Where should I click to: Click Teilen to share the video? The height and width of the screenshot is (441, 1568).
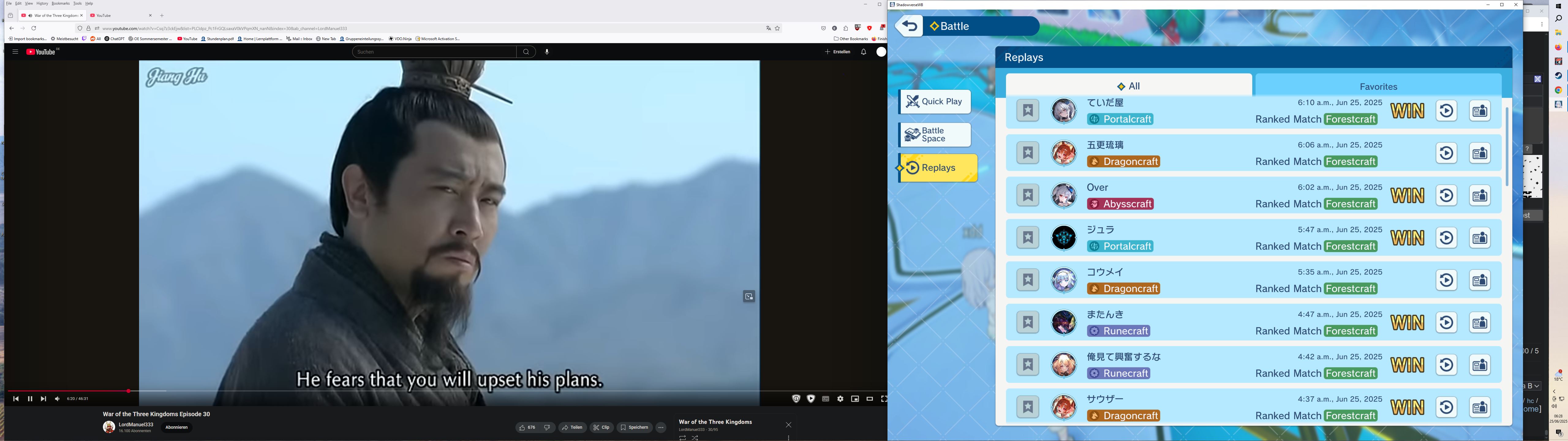pos(573,428)
